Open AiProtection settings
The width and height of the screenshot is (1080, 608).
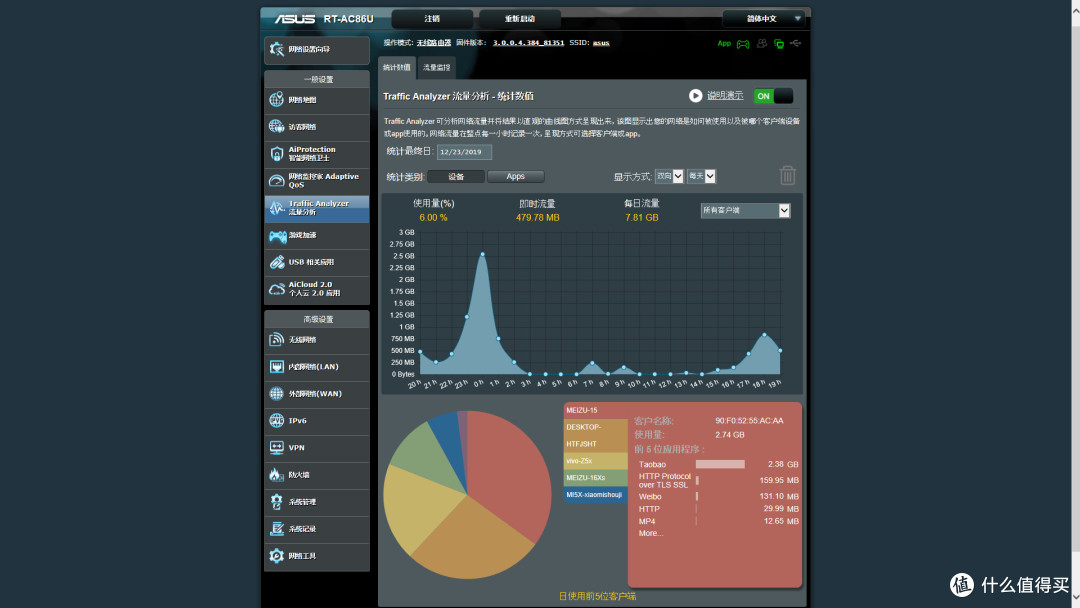coord(317,154)
